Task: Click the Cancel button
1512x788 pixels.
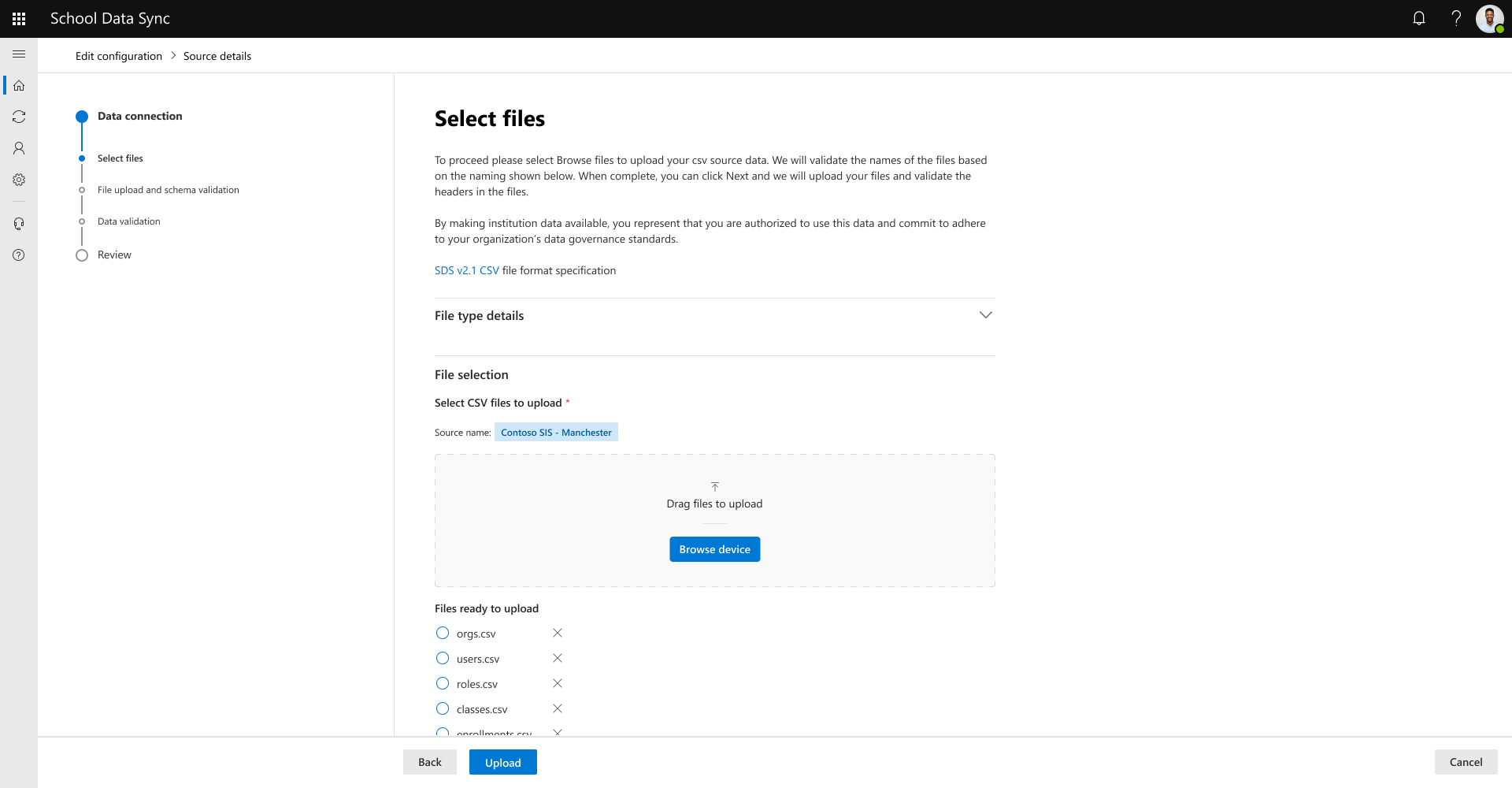Action: (x=1466, y=762)
